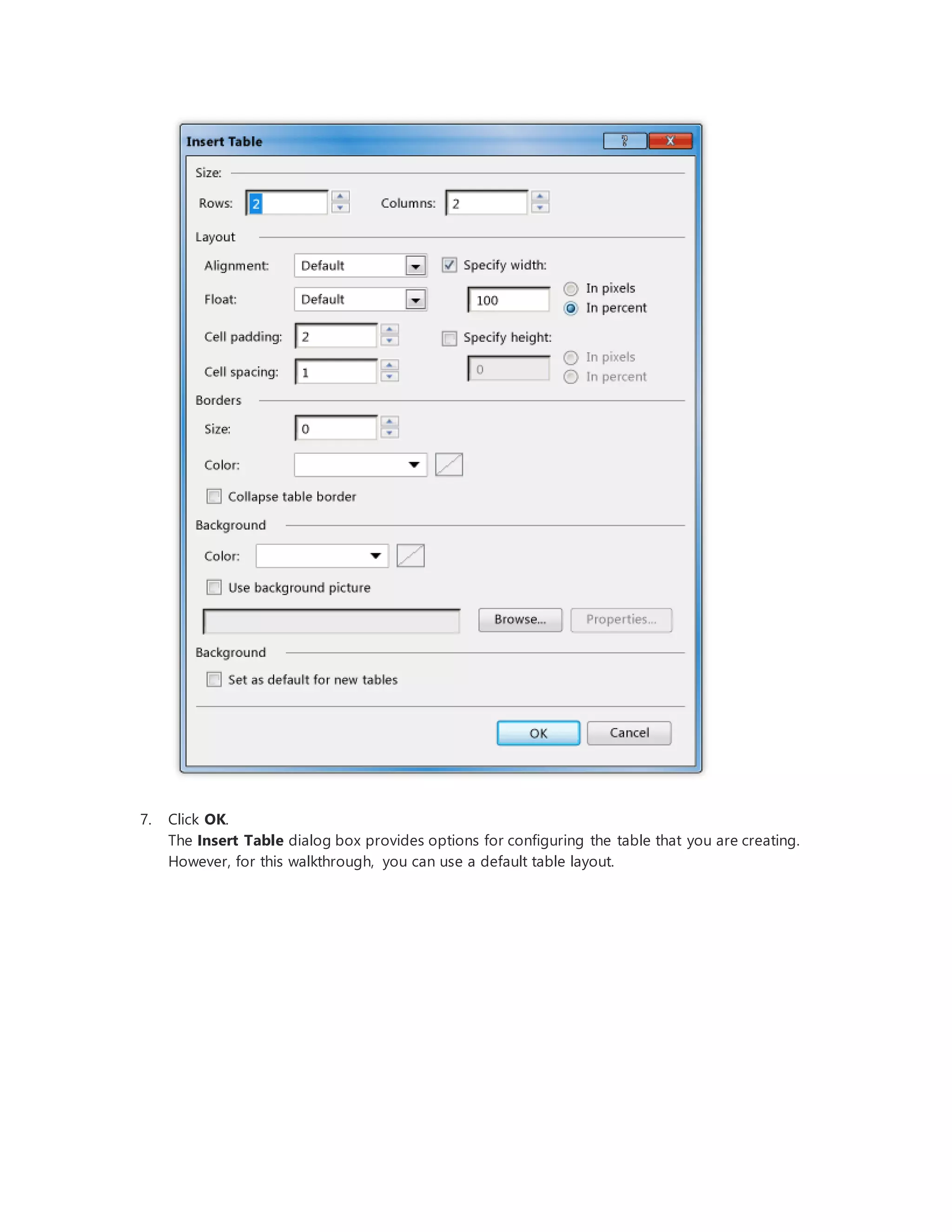This screenshot has width=952, height=1232.
Task: Enable the Specify height checkbox
Action: point(449,338)
